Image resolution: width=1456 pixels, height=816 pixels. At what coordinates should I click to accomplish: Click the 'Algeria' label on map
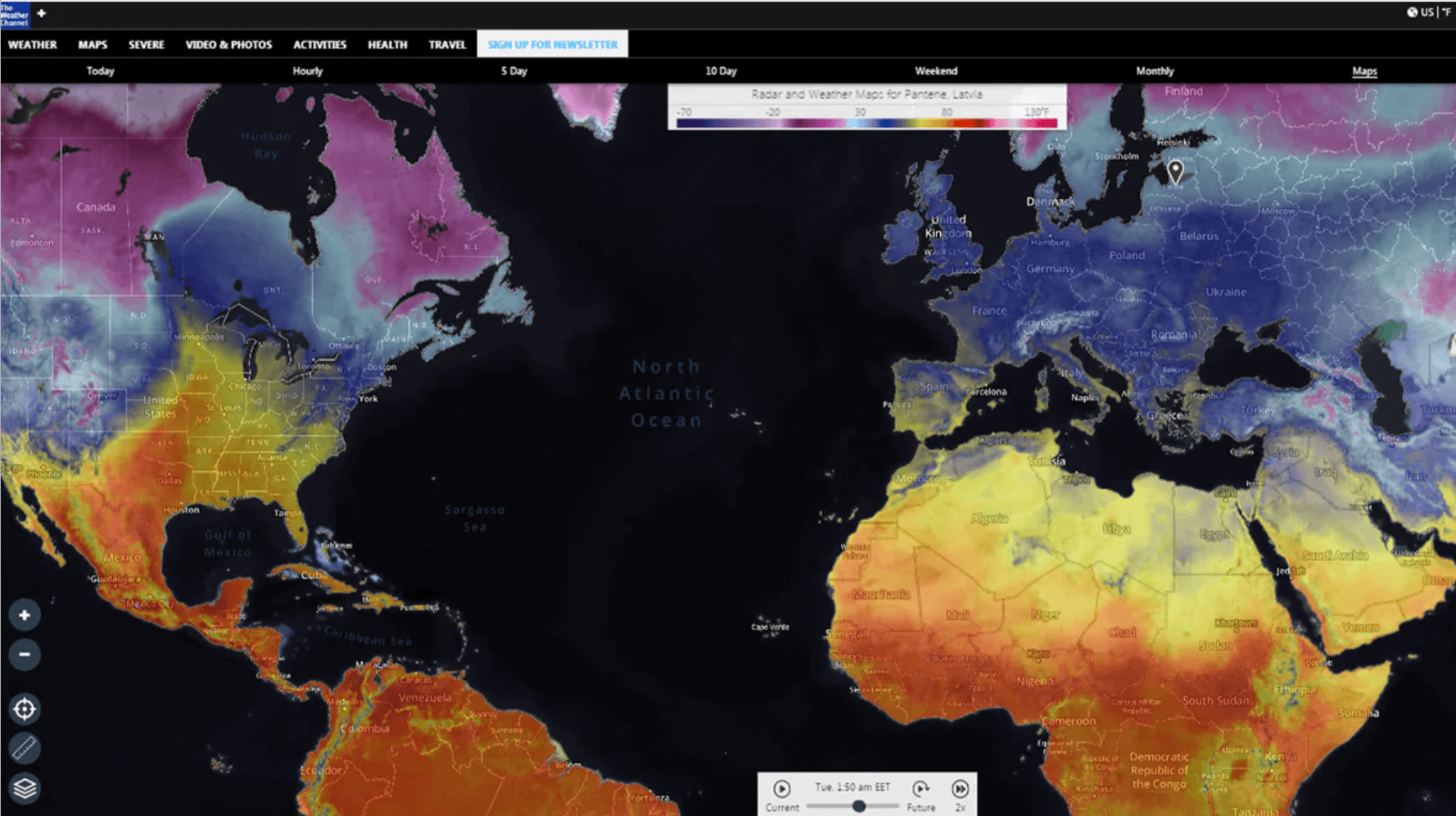(x=990, y=519)
